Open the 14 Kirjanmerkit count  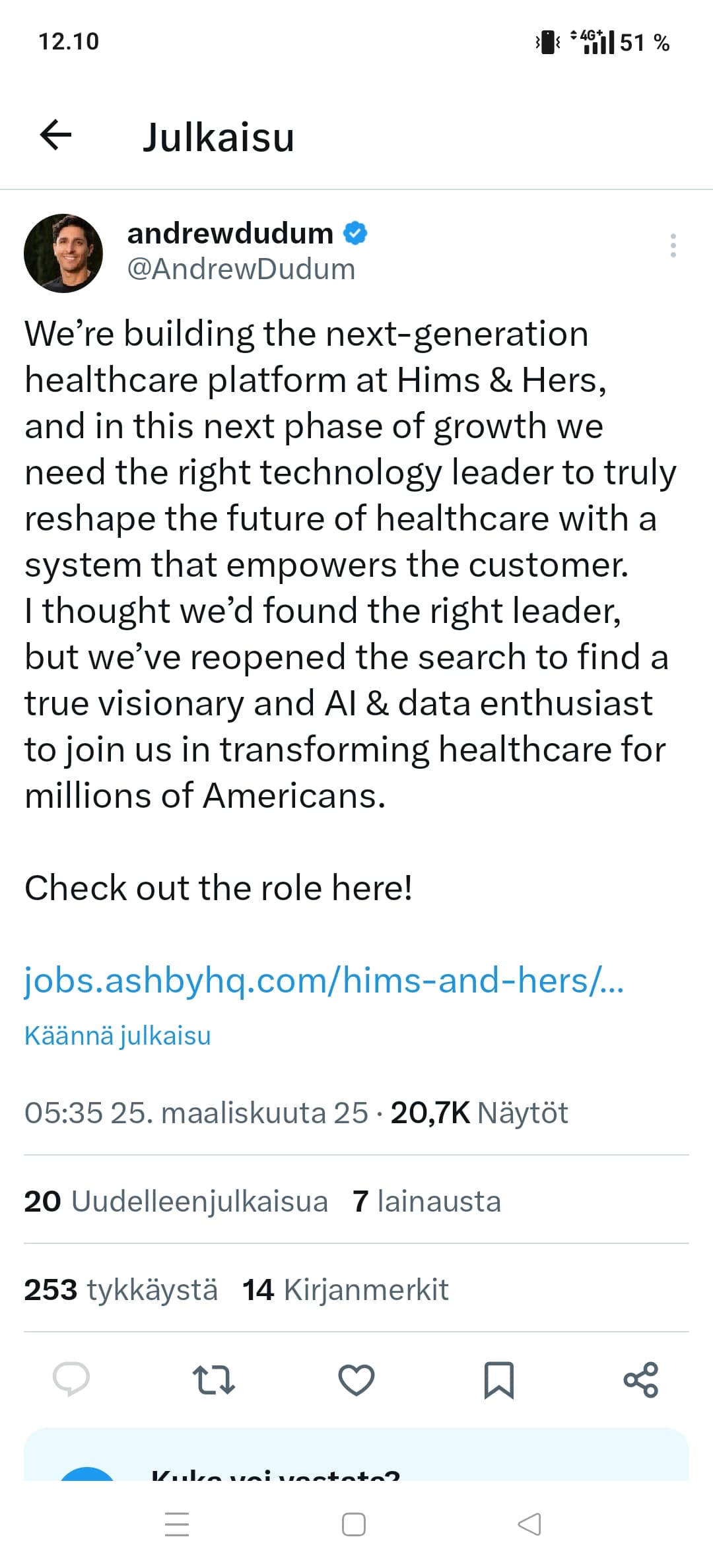pyautogui.click(x=345, y=1290)
